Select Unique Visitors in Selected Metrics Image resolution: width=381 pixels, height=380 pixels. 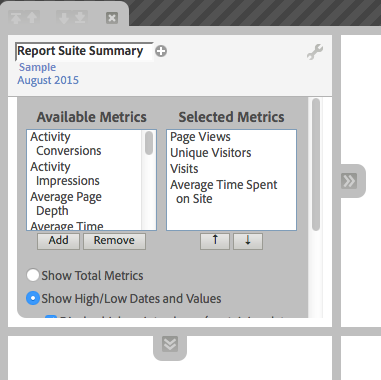[211, 153]
